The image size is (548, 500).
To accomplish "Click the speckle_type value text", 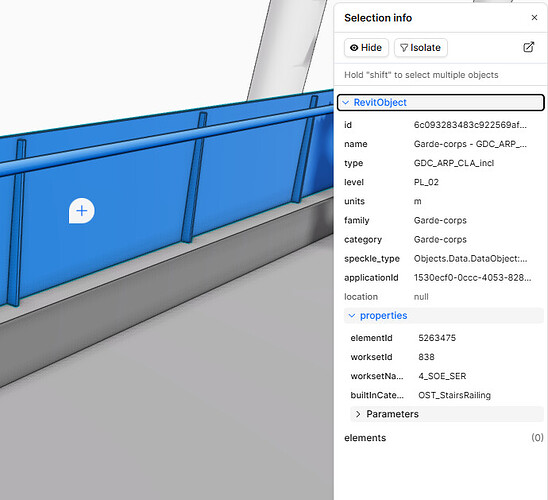I will pyautogui.click(x=470, y=259).
